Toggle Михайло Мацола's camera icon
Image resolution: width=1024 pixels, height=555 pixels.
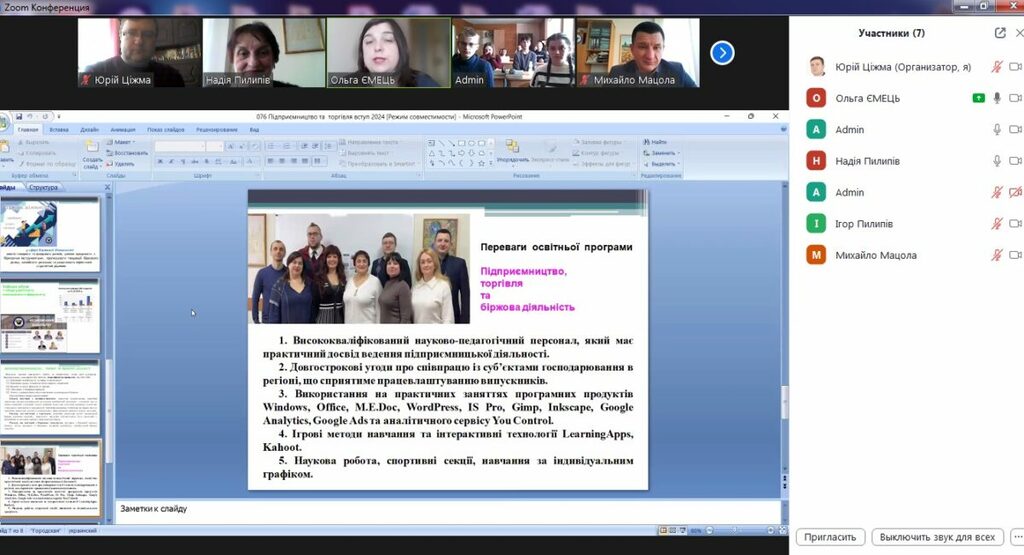tap(1015, 255)
